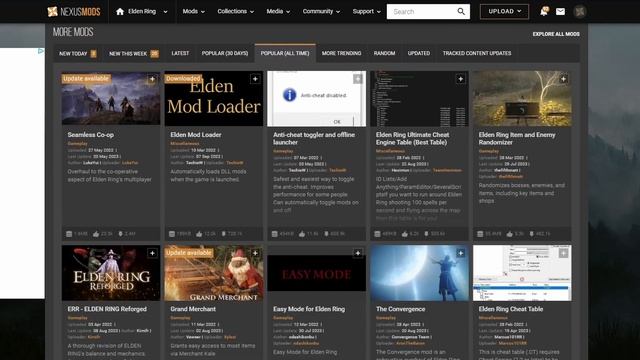Open the Mods menu
640x360 pixels.
coord(193,11)
